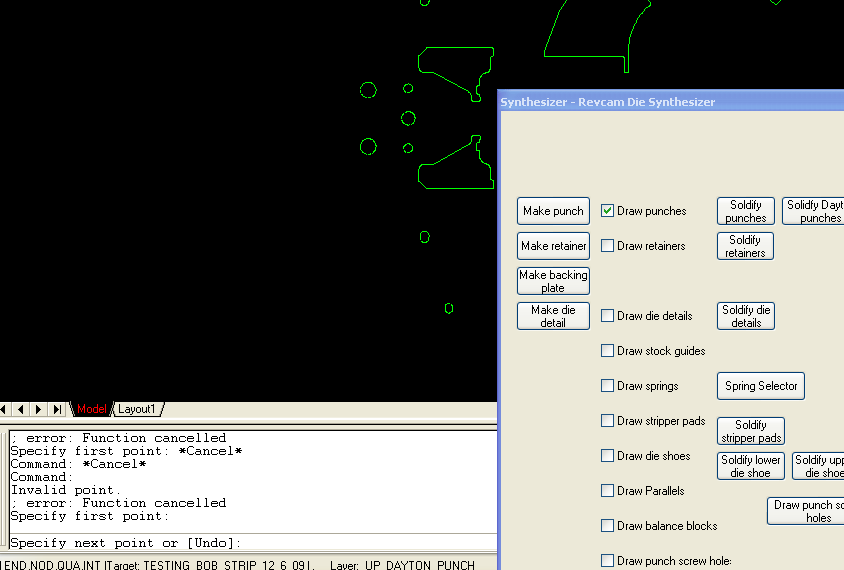
Task: Click the Synthesizer dialog title bar
Action: [671, 102]
